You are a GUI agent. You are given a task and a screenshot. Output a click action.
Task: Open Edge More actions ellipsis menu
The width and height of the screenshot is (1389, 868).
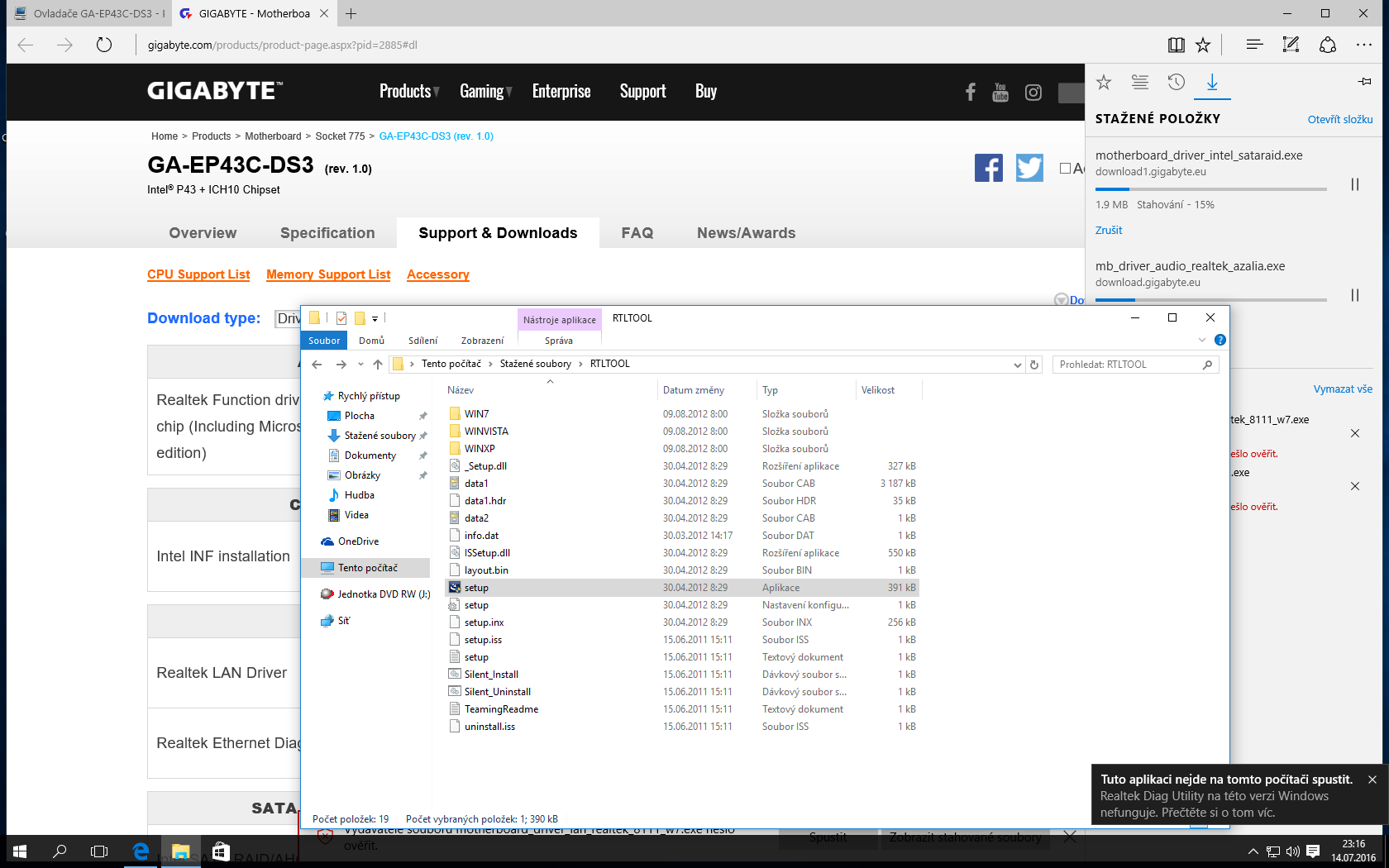(1364, 45)
